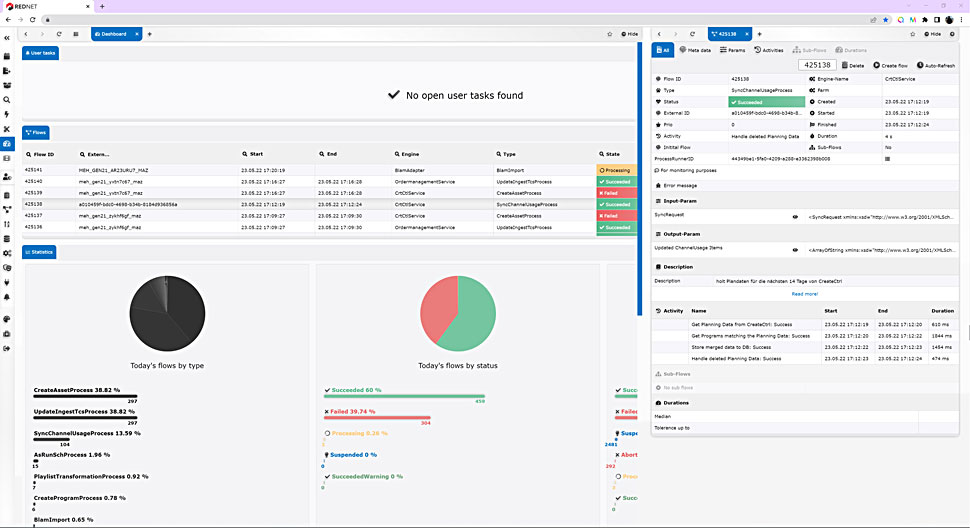This screenshot has height=528, width=970.
Task: Open the Read more! link
Action: click(804, 294)
